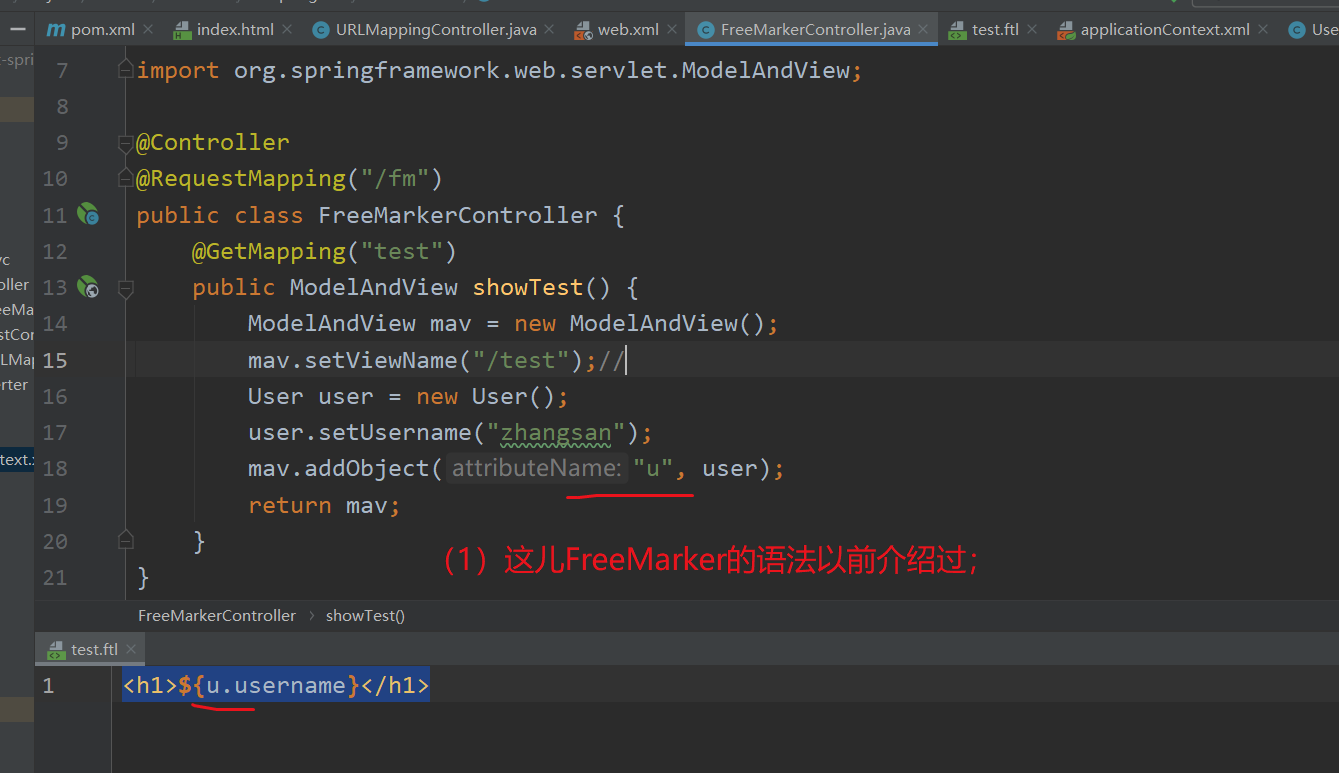The height and width of the screenshot is (773, 1339).
Task: Click showTest() in the breadcrumb bar
Action: (x=364, y=615)
